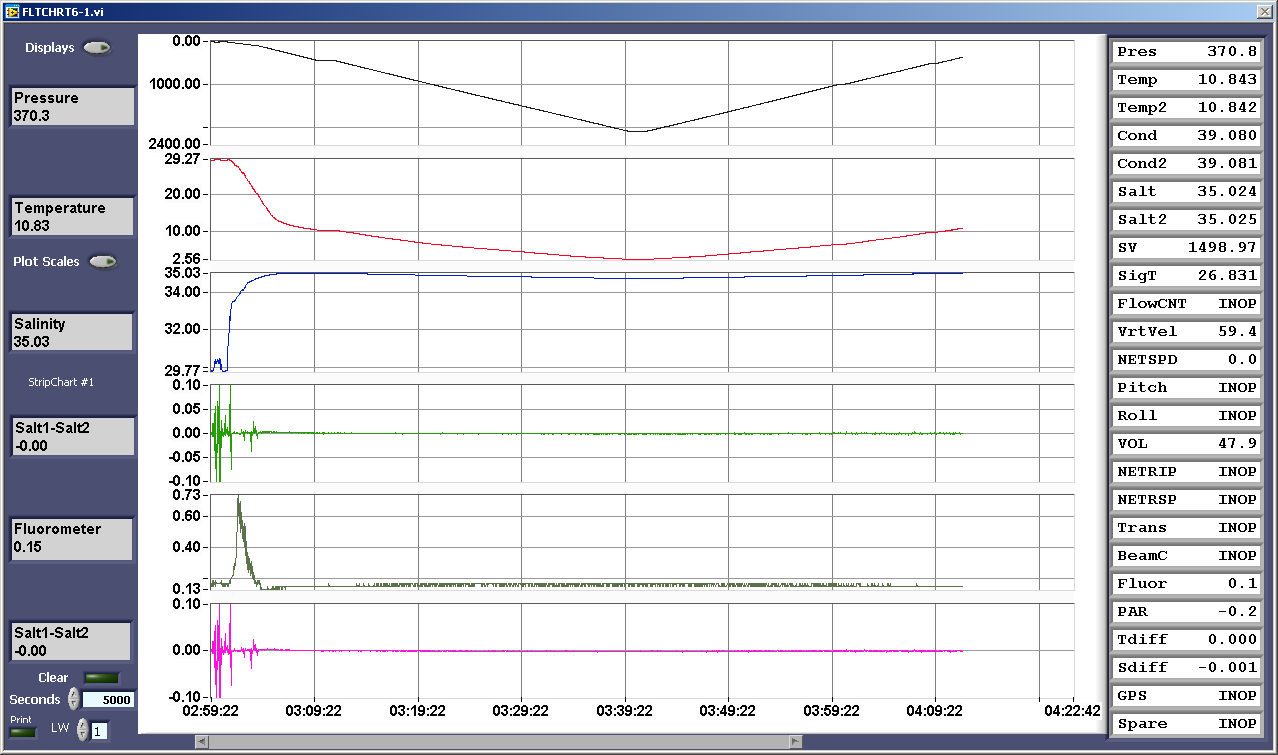Select the NETSPD 0.0 readout
Screen dimensions: 1278x755
(x=1187, y=360)
